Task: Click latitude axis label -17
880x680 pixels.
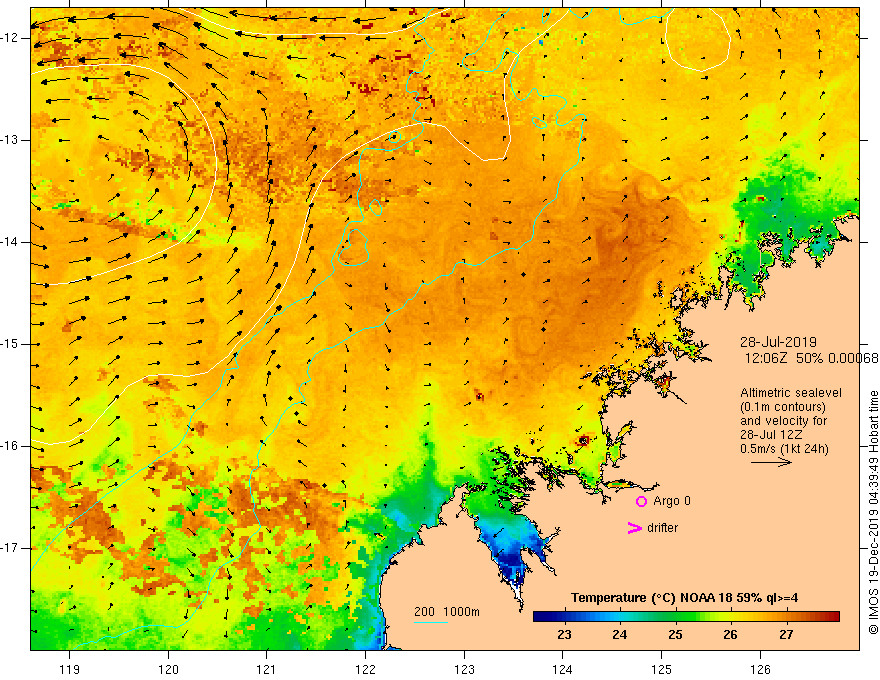Action: coord(10,548)
